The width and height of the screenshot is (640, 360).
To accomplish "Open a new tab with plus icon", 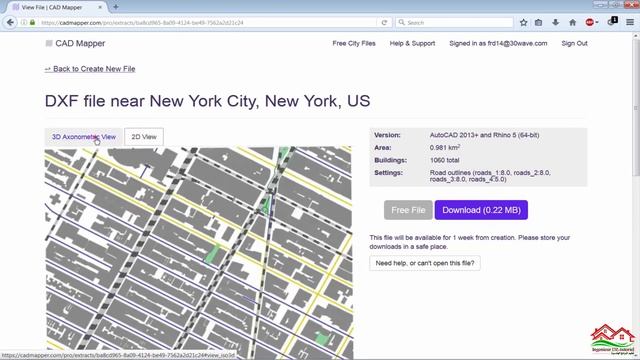I will pyautogui.click(x=116, y=7).
